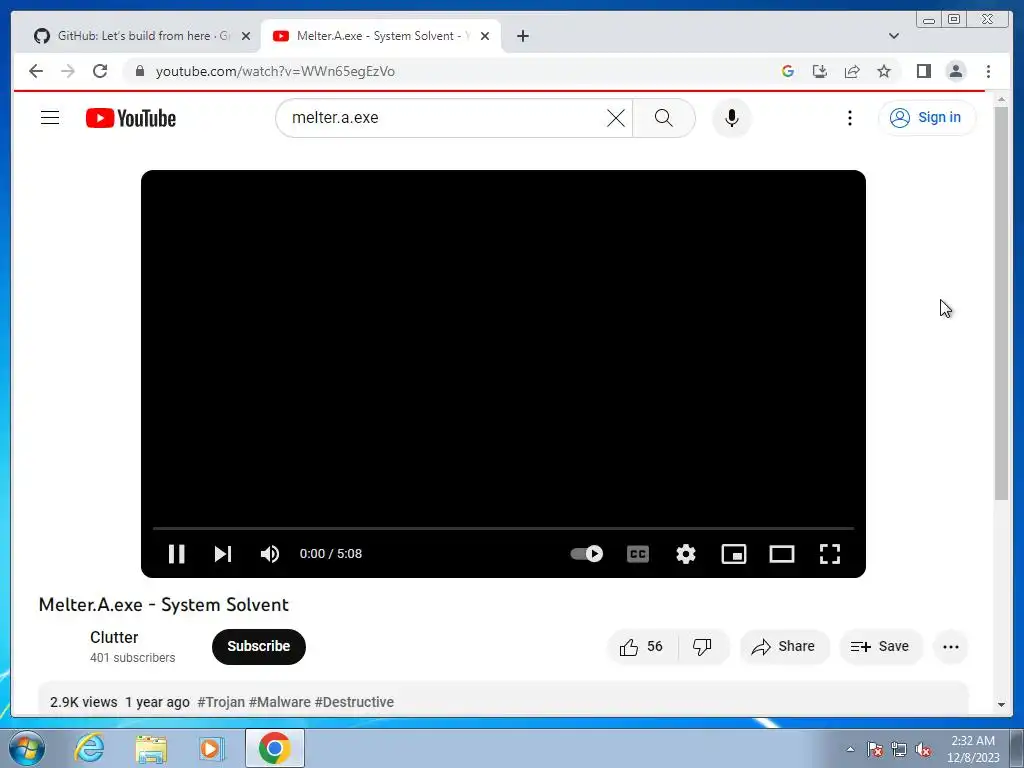Viewport: 1024px width, 768px height.
Task: Click the video progress bar
Action: [503, 528]
